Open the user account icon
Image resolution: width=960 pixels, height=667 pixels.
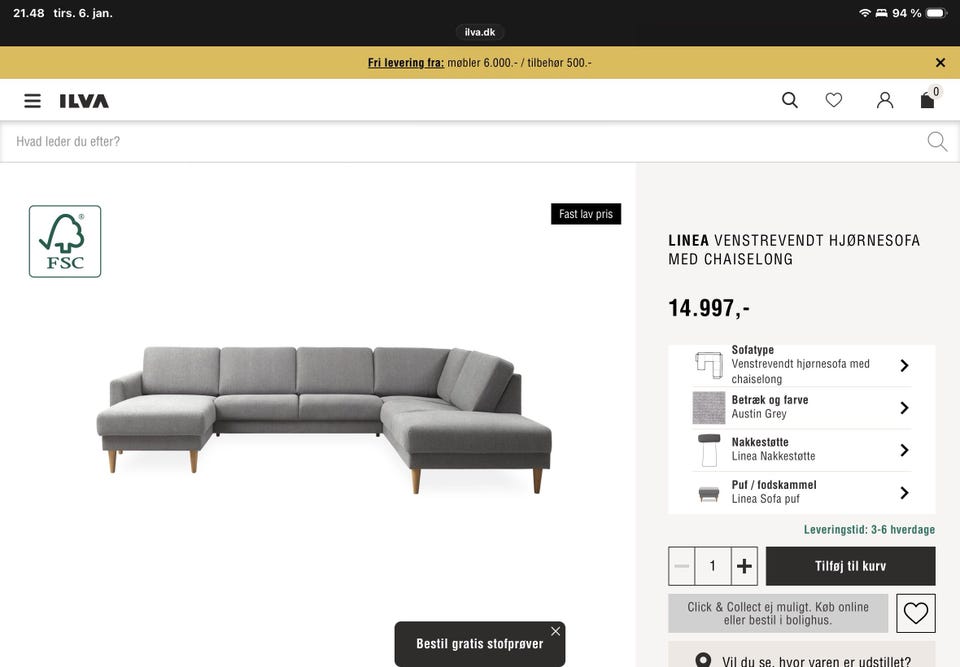[x=885, y=100]
